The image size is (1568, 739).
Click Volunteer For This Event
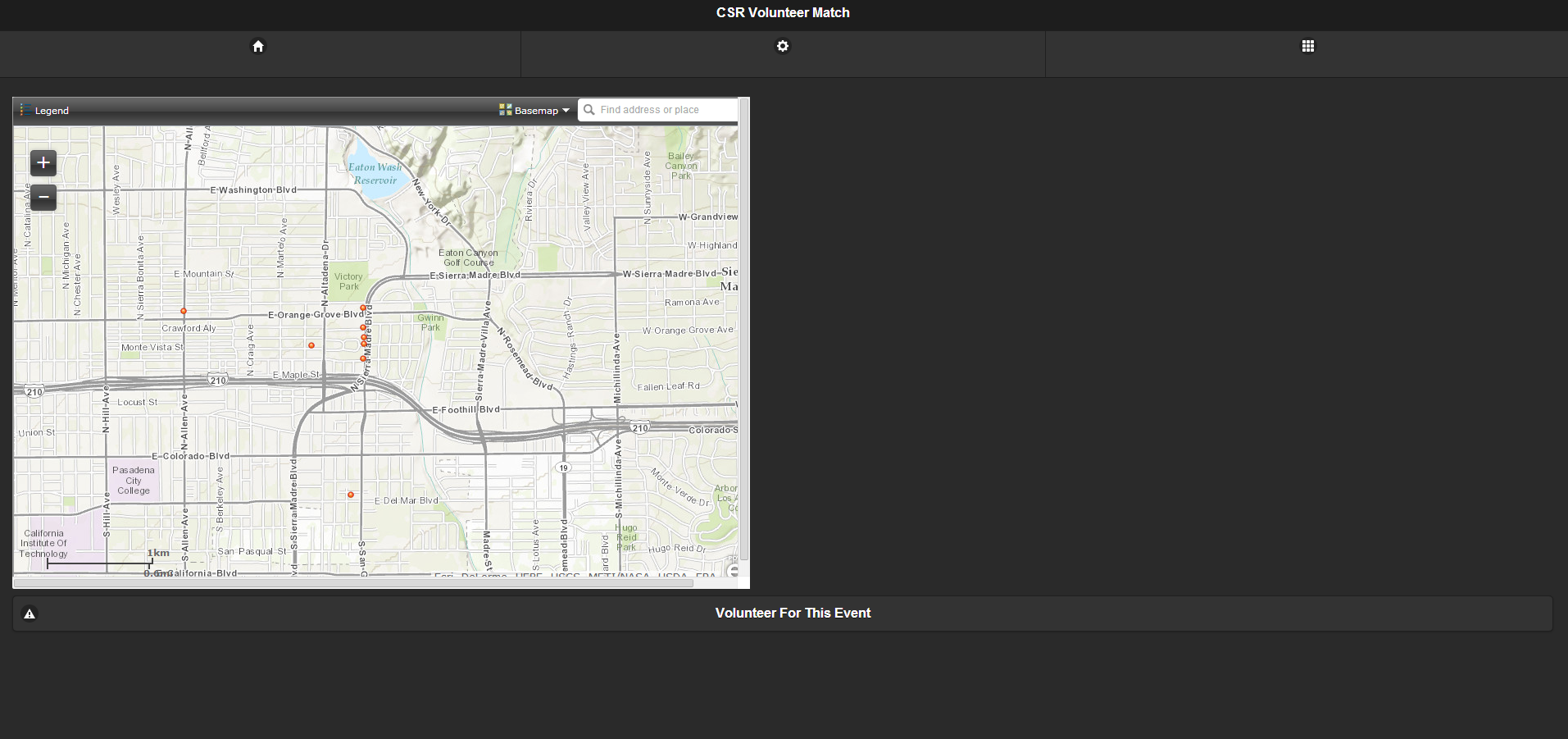pos(783,614)
